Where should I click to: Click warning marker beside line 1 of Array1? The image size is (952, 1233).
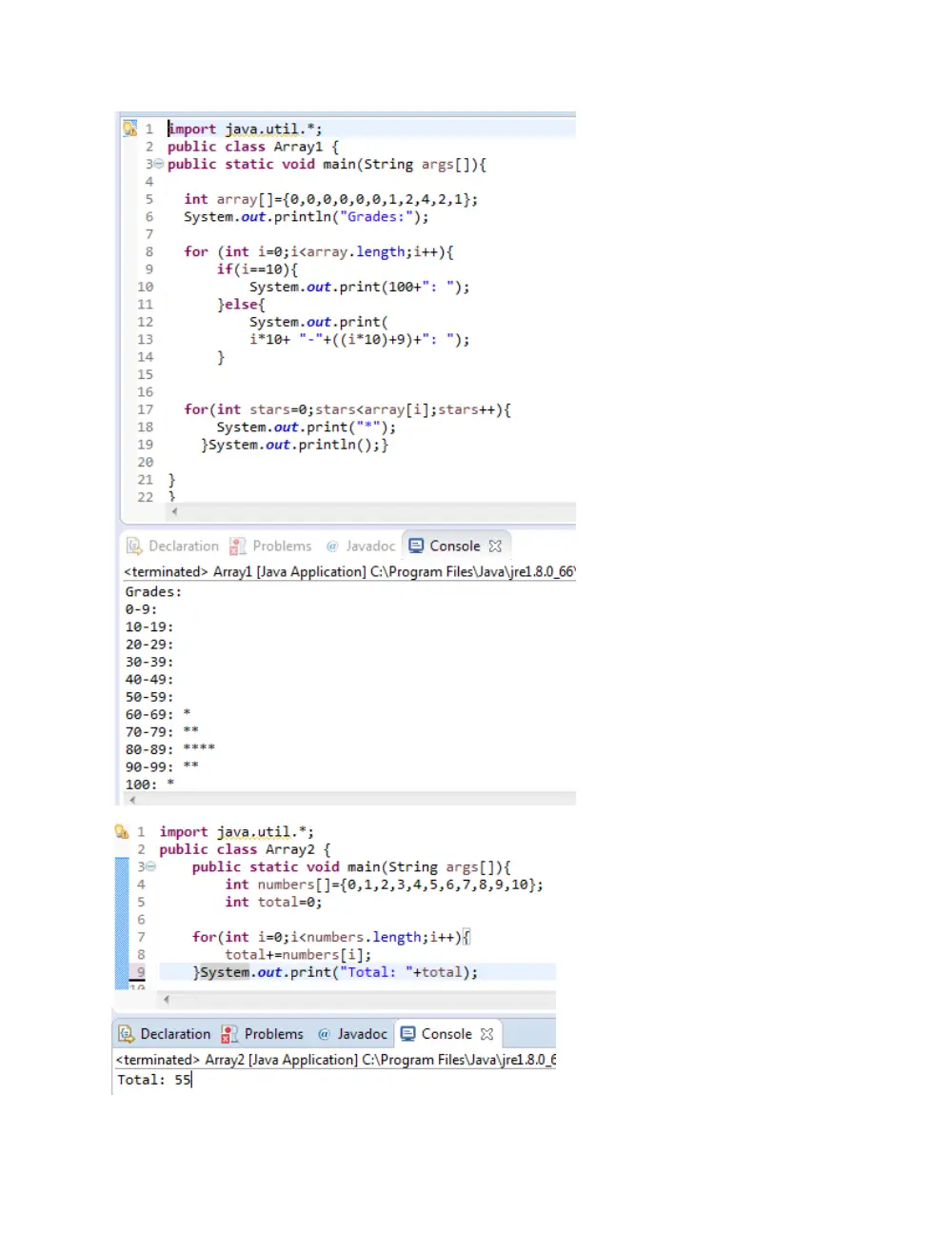[x=130, y=129]
